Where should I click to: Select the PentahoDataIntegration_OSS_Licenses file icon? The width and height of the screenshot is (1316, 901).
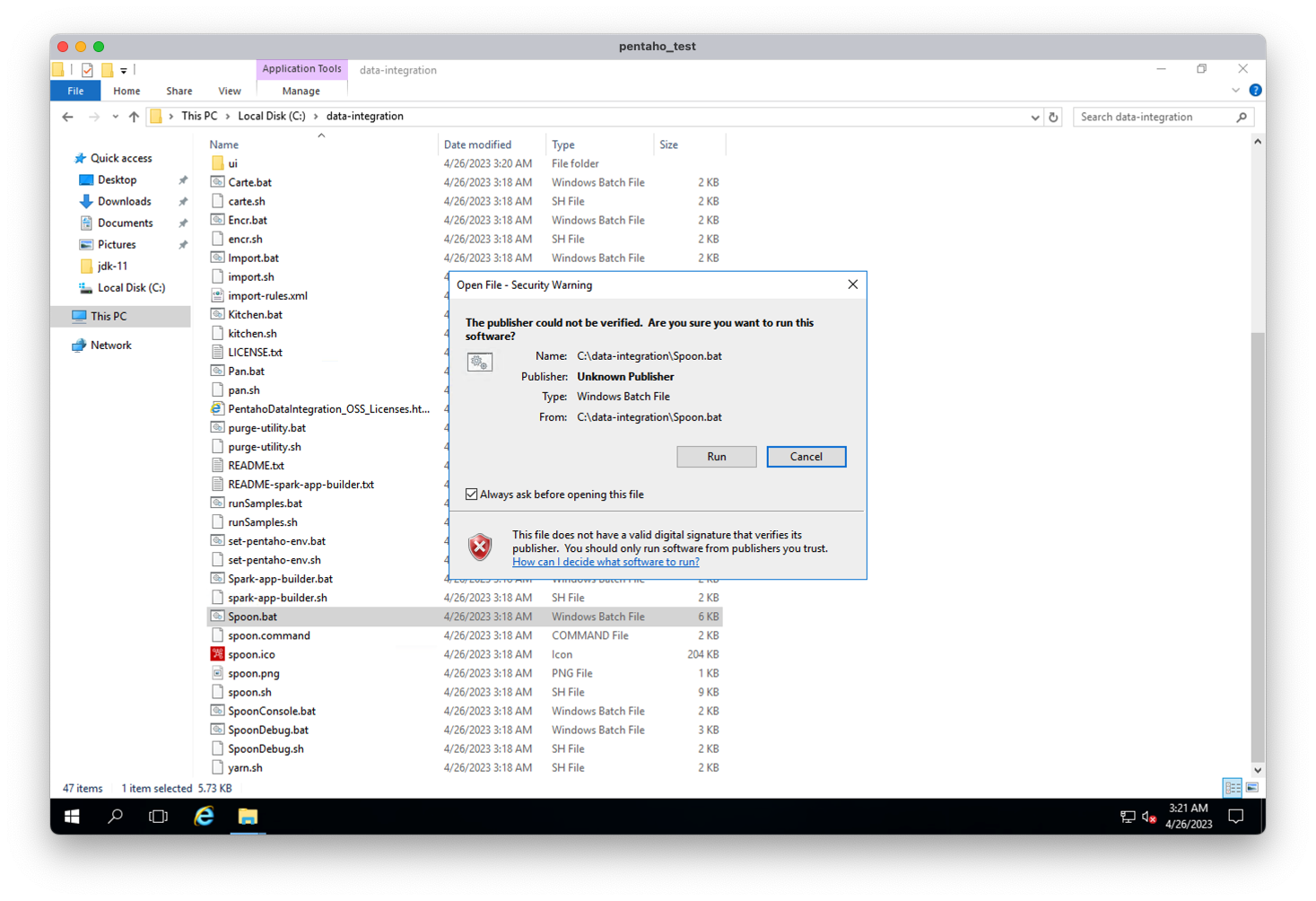coord(217,408)
